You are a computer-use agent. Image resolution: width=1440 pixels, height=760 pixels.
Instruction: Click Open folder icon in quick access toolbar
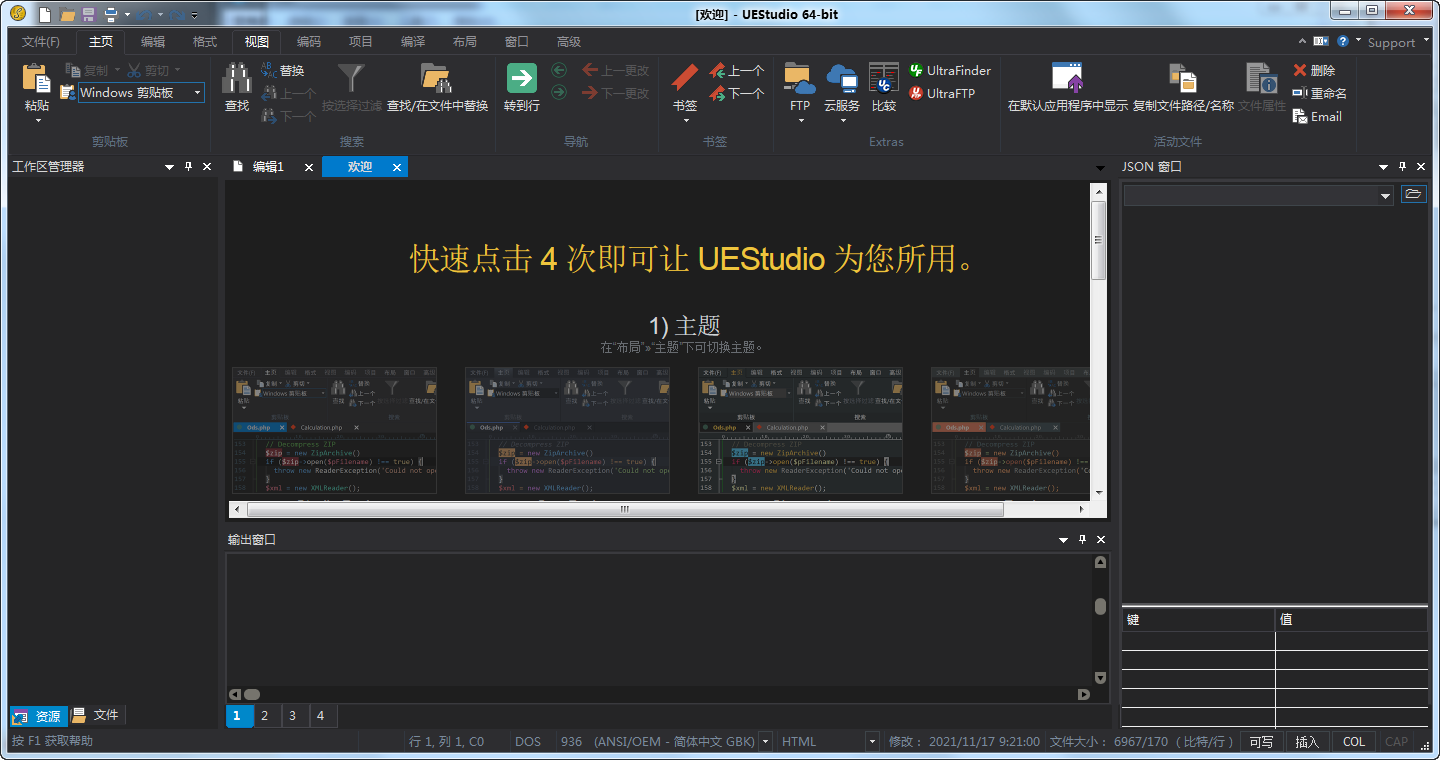tap(68, 14)
